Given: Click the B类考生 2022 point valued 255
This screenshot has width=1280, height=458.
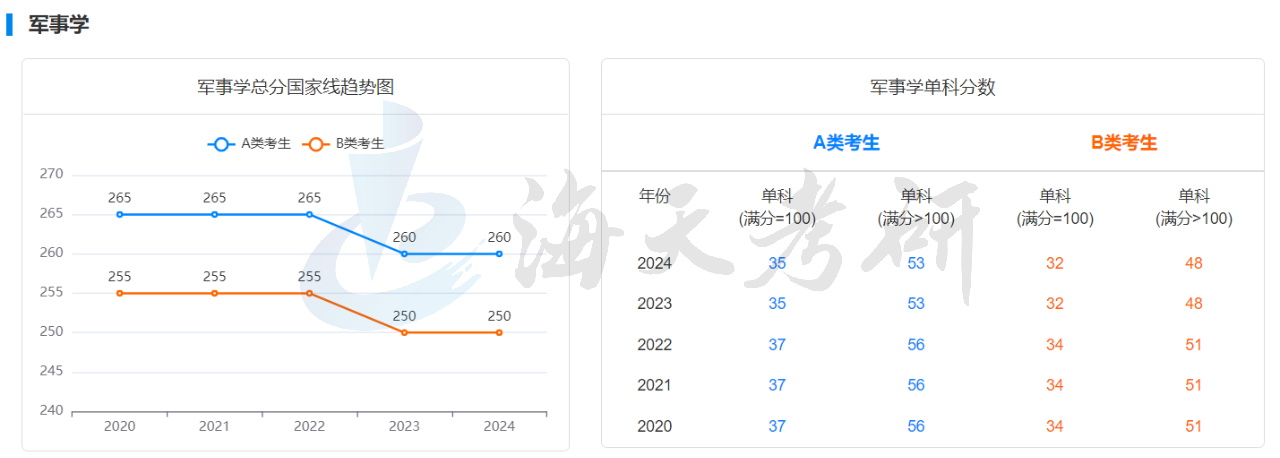Looking at the screenshot, I should pyautogui.click(x=309, y=293).
